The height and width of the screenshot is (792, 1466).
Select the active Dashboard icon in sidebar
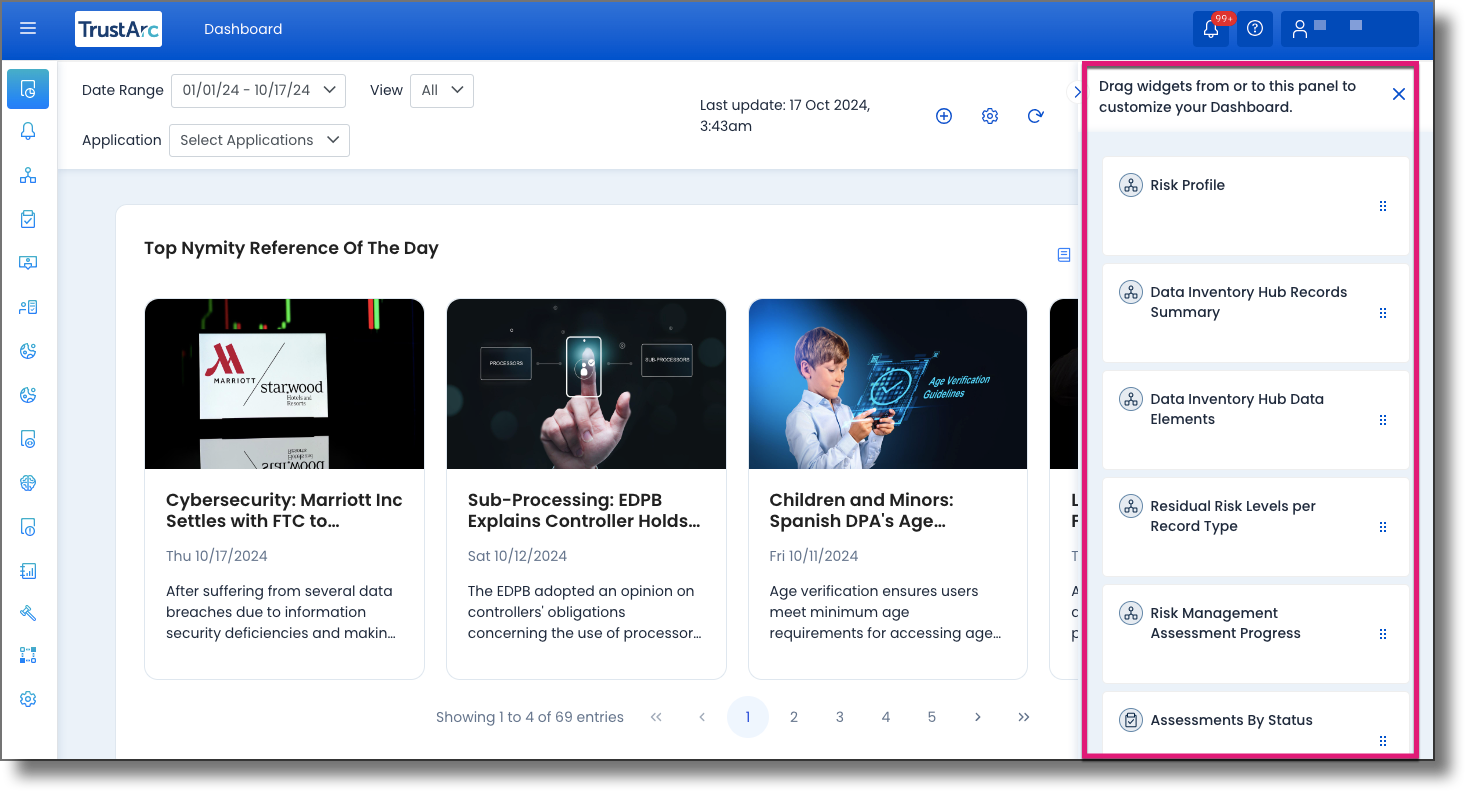point(28,89)
